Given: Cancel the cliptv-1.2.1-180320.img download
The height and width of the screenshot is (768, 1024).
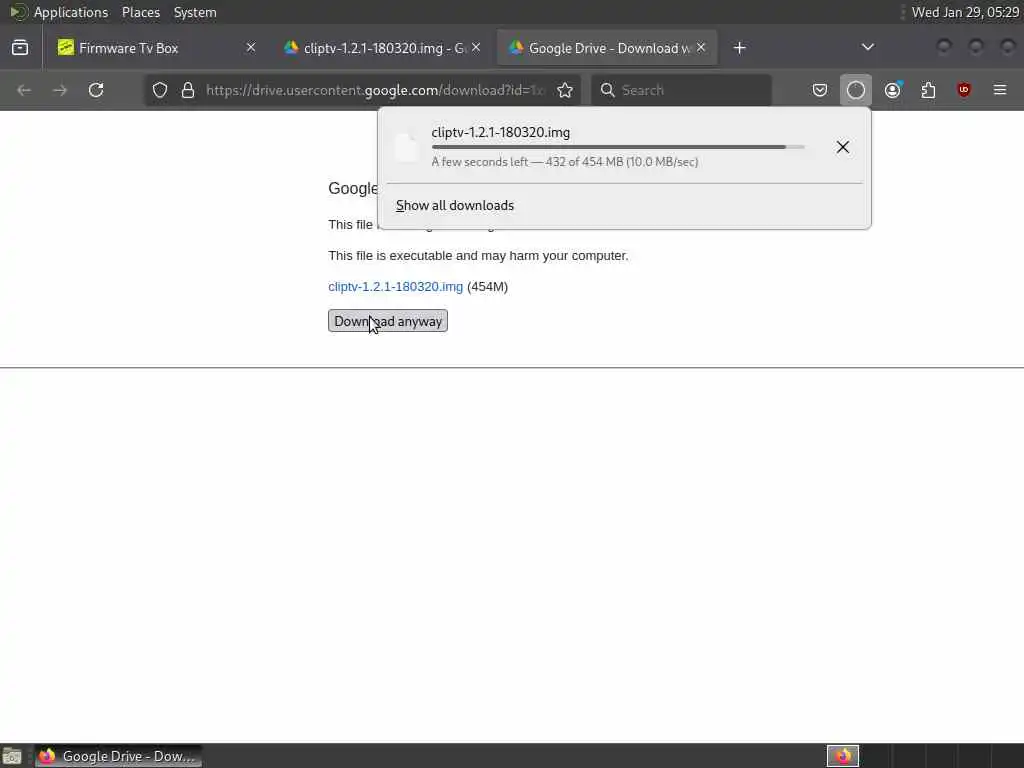Looking at the screenshot, I should click(842, 147).
